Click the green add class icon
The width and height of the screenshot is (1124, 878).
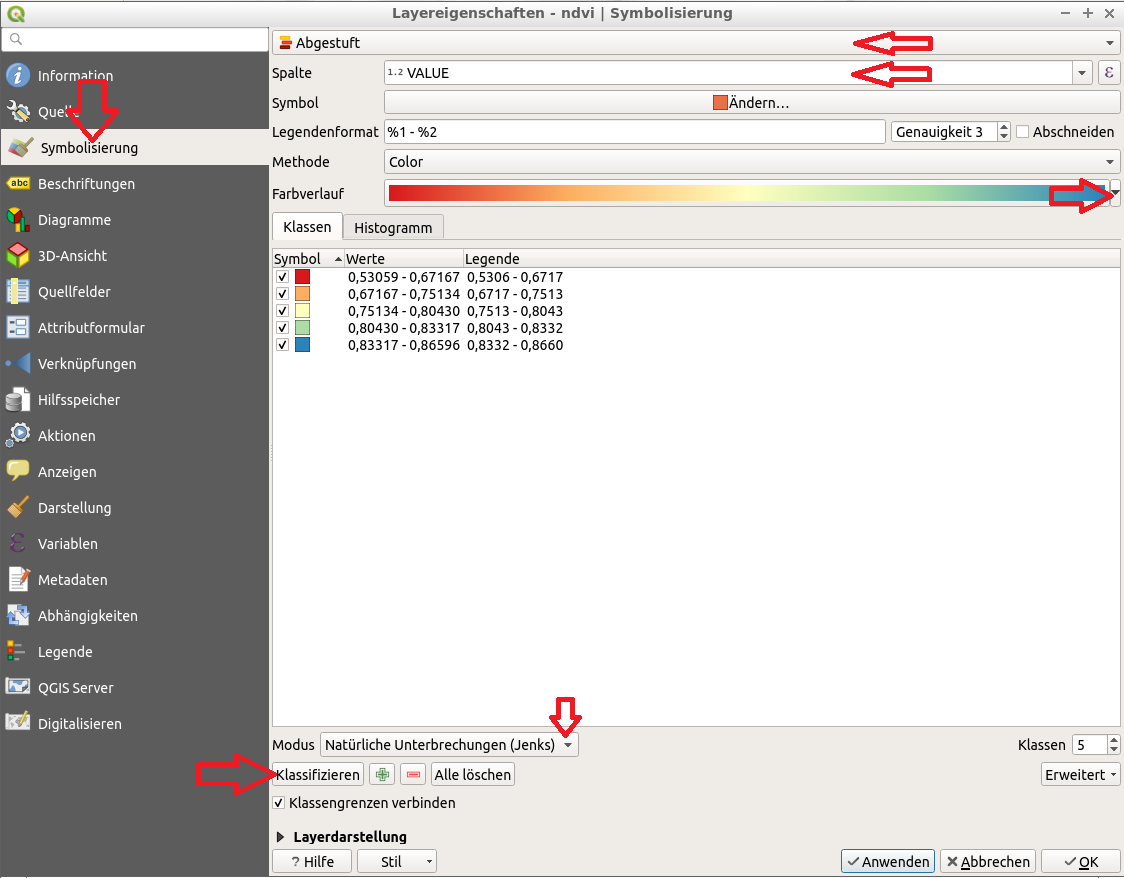[381, 775]
